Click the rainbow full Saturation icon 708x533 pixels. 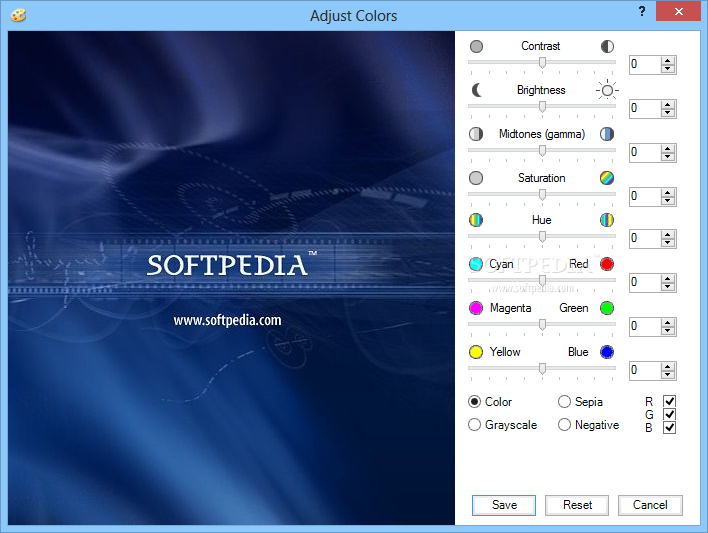point(607,178)
